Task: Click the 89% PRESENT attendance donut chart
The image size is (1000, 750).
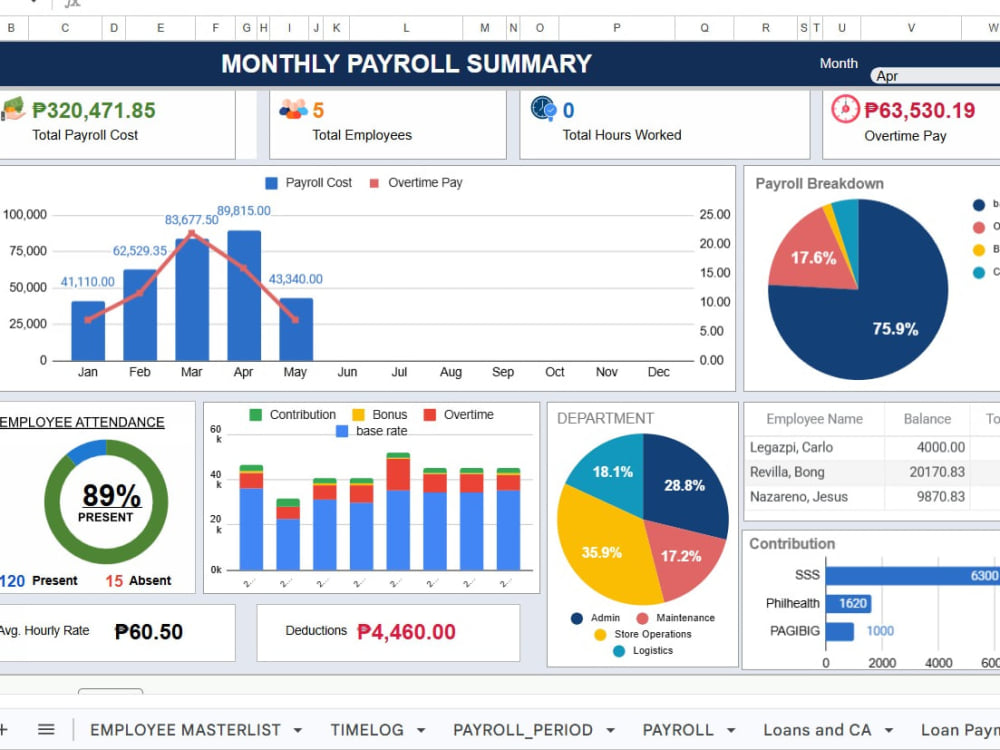Action: coord(106,501)
